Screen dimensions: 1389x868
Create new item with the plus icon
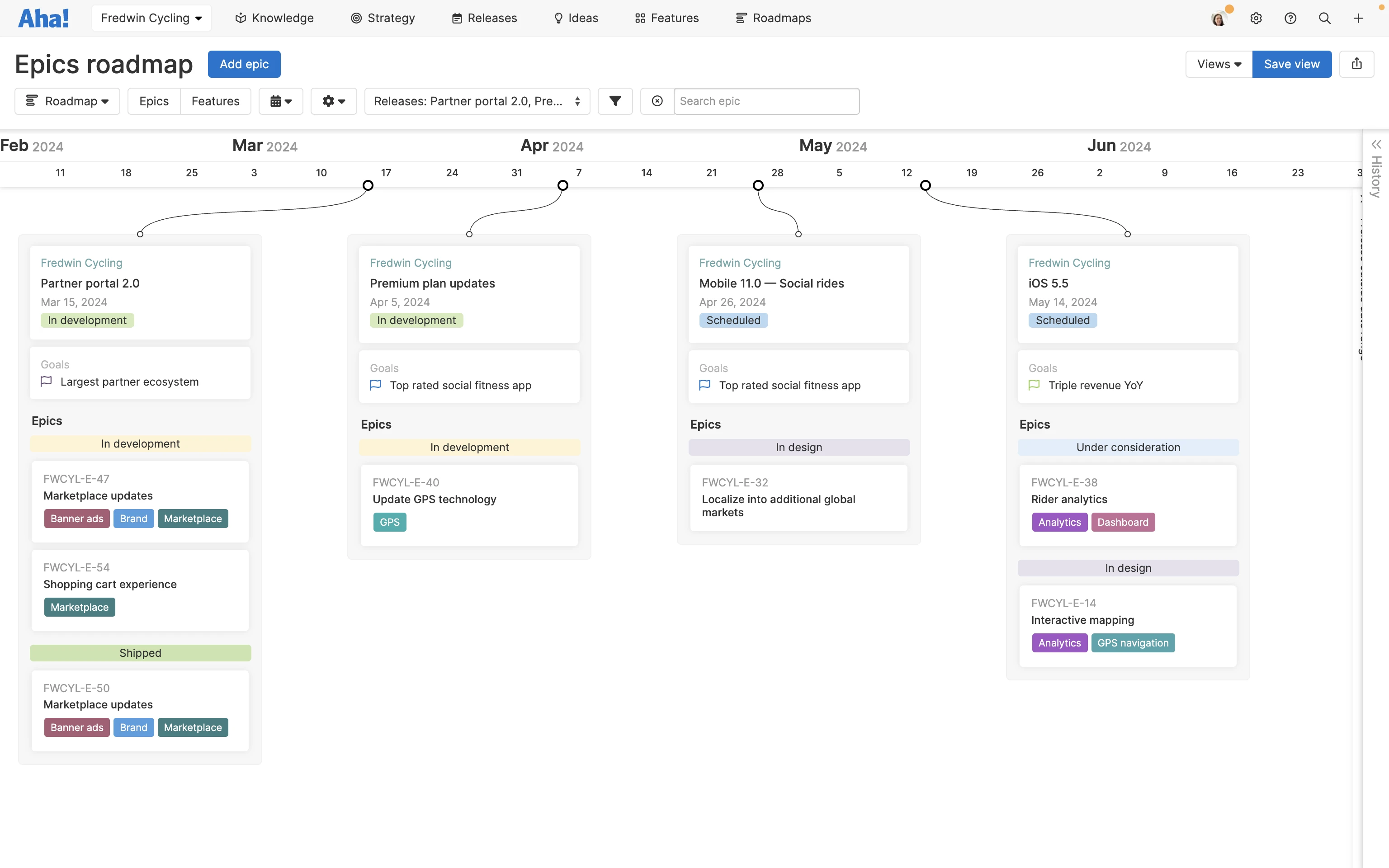[x=1359, y=18]
